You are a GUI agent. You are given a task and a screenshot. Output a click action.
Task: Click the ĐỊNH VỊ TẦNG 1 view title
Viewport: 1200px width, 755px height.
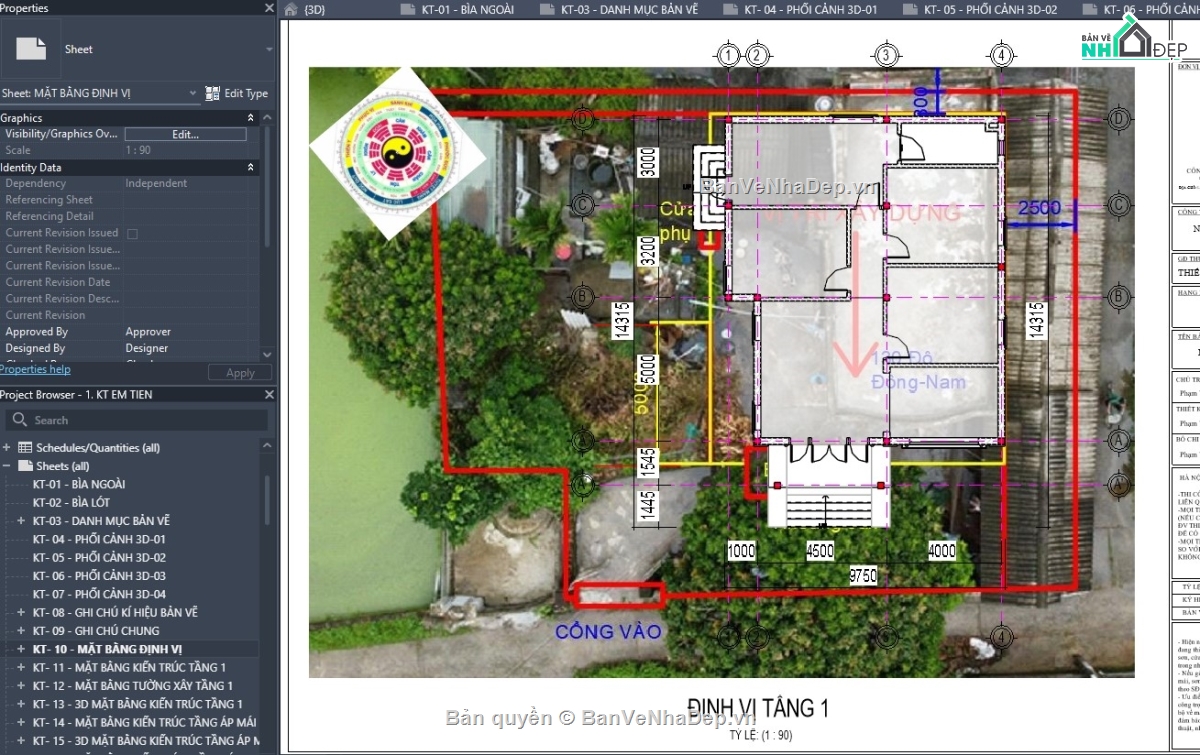point(758,709)
